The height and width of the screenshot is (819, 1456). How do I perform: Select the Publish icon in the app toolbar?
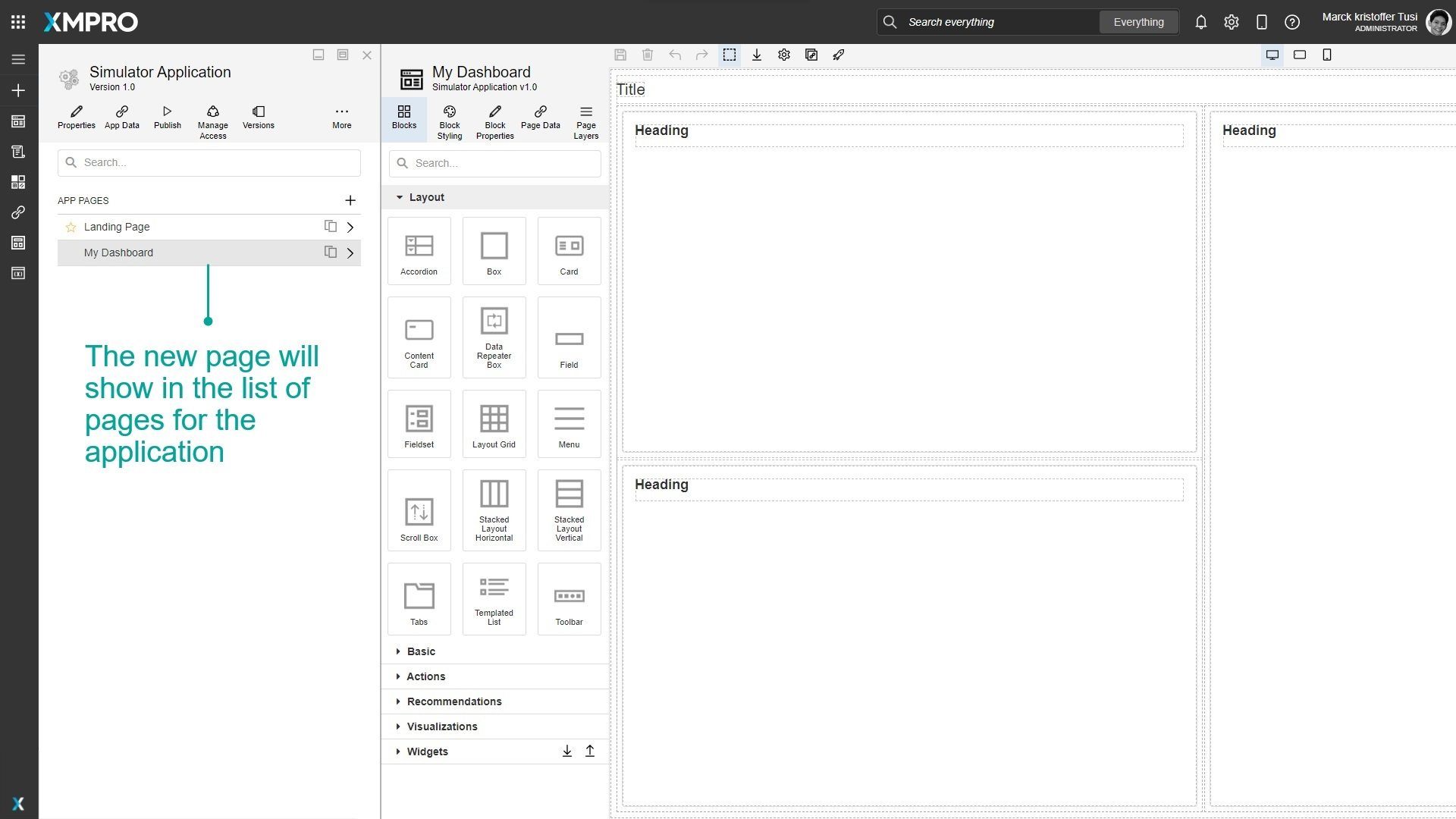[167, 118]
